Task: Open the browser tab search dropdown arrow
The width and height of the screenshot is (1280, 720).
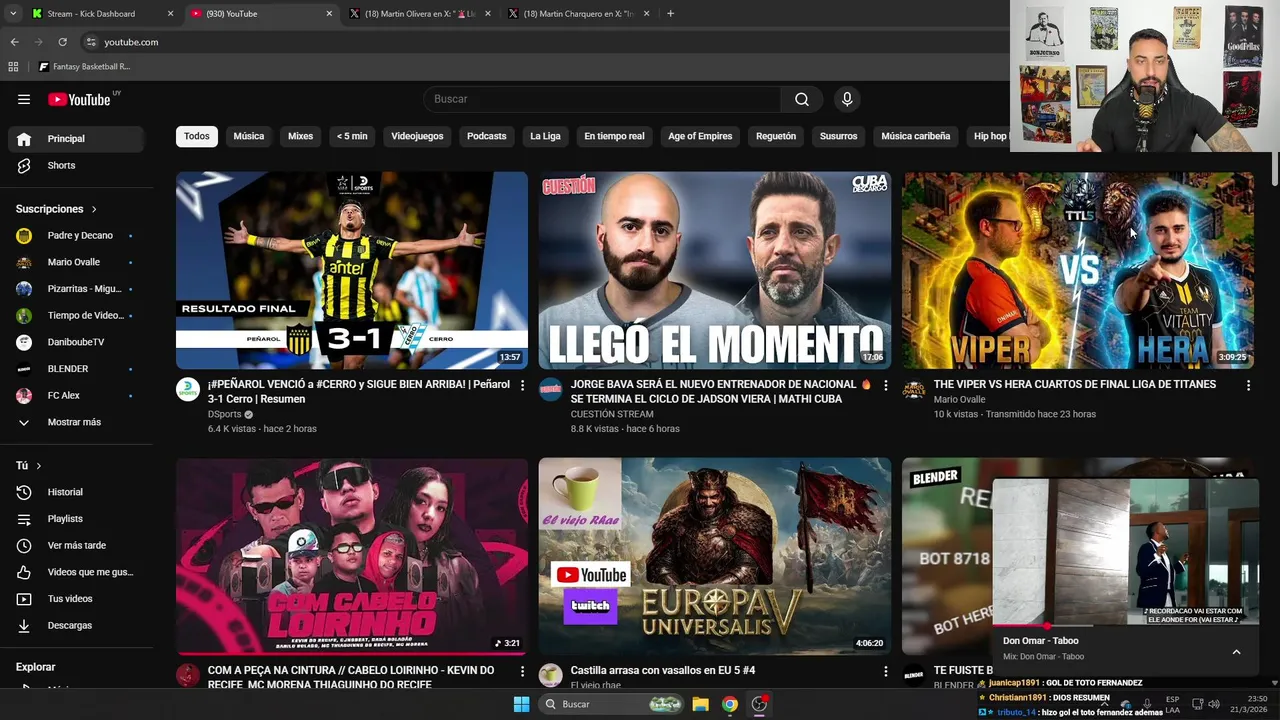Action: tap(13, 14)
